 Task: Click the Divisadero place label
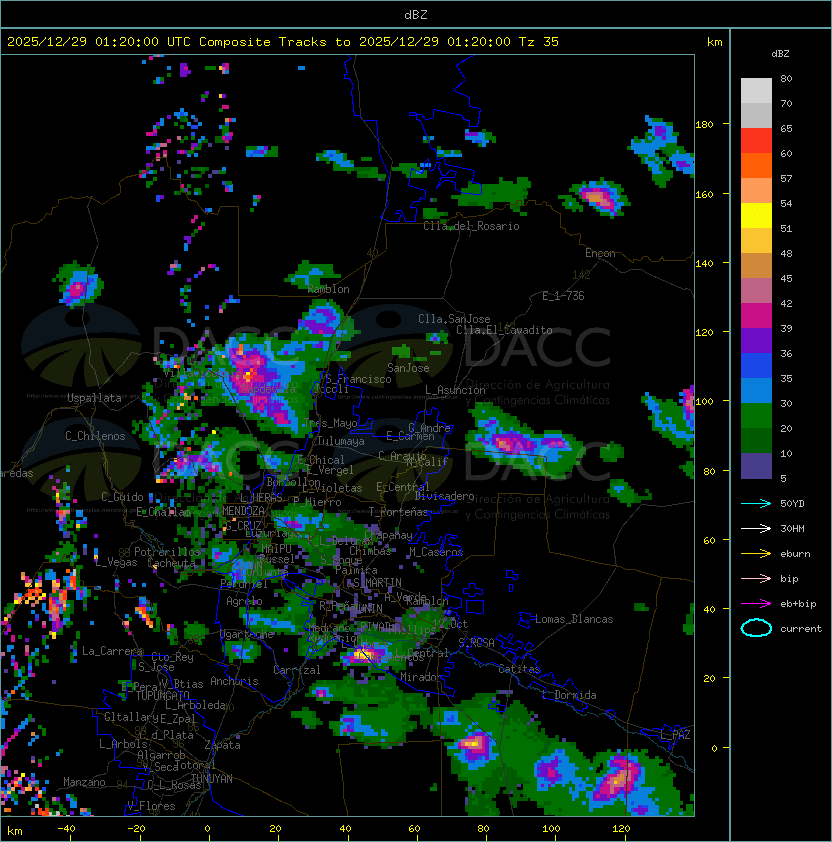coord(445,496)
